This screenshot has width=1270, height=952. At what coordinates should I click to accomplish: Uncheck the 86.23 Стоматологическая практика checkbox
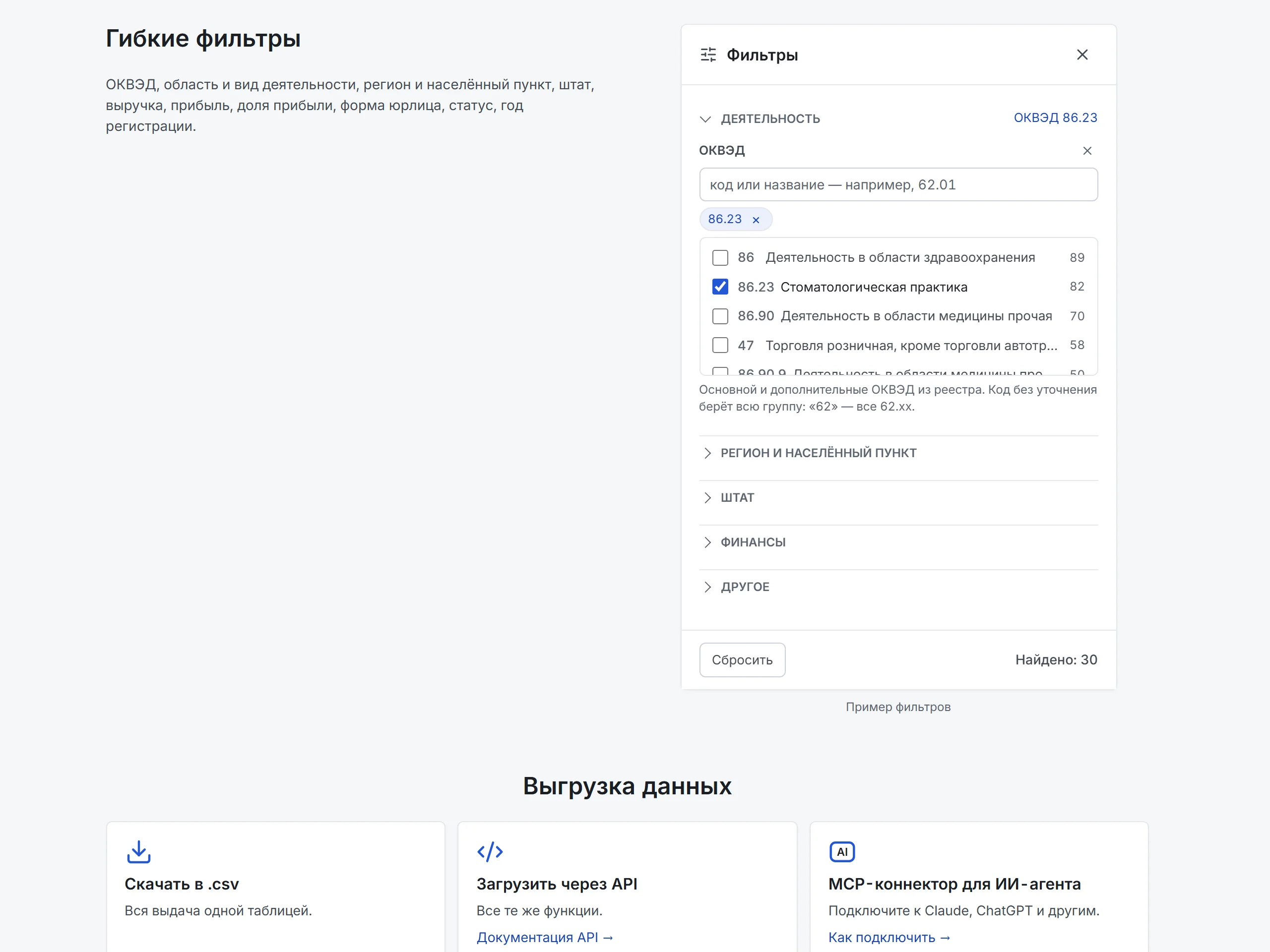tap(720, 287)
